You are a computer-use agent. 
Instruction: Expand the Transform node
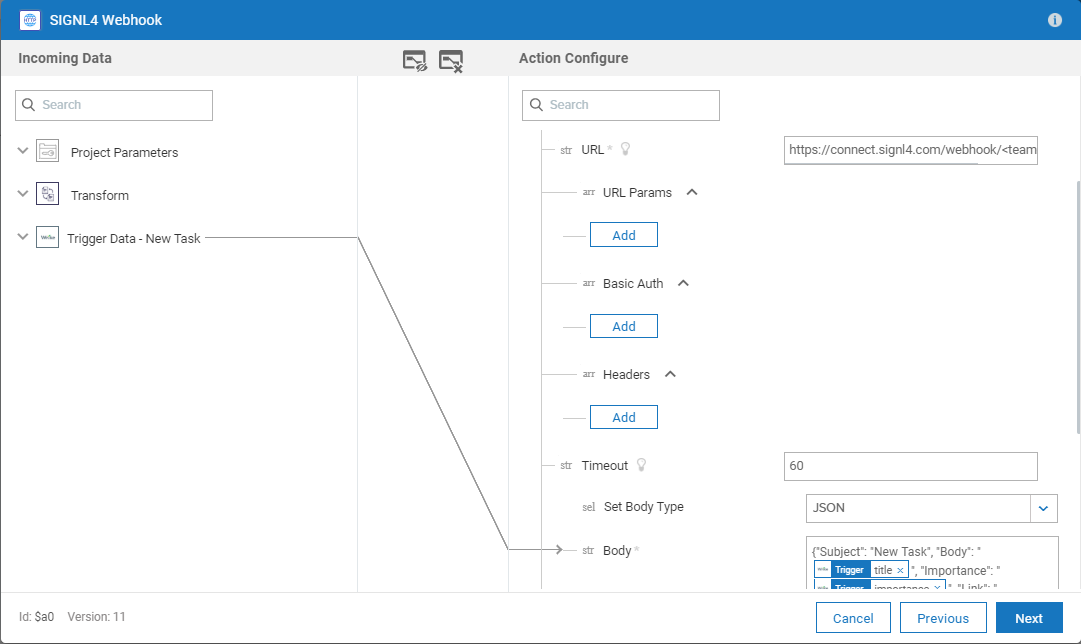[23, 194]
